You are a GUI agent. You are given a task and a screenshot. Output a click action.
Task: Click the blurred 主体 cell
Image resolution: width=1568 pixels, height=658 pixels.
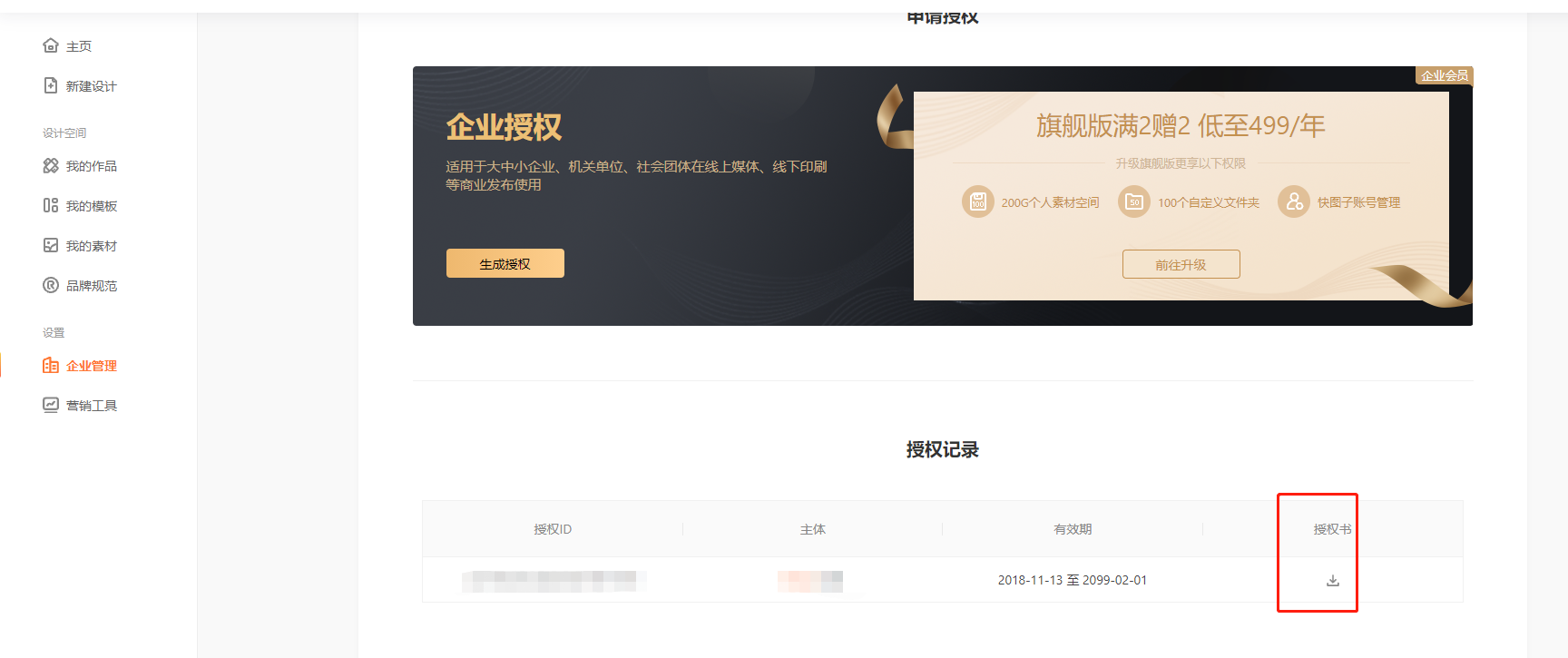point(810,581)
